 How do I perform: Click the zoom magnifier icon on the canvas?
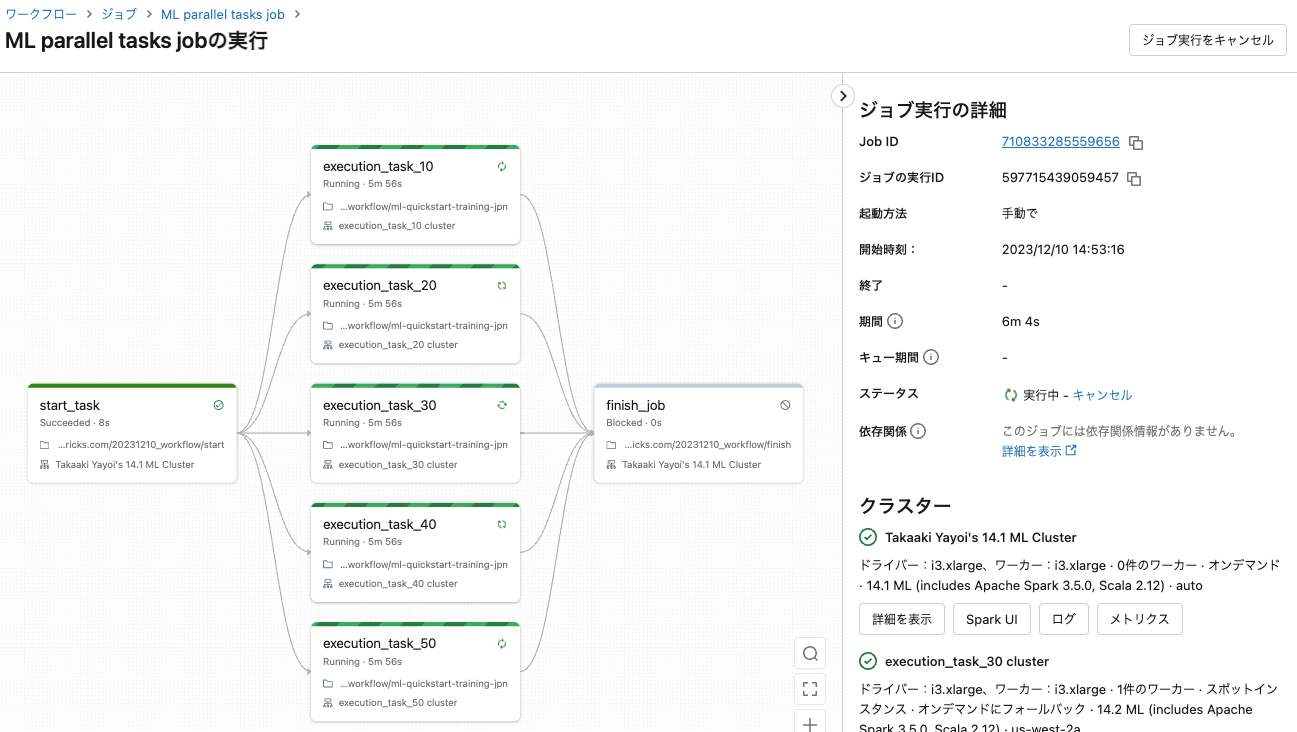(810, 653)
